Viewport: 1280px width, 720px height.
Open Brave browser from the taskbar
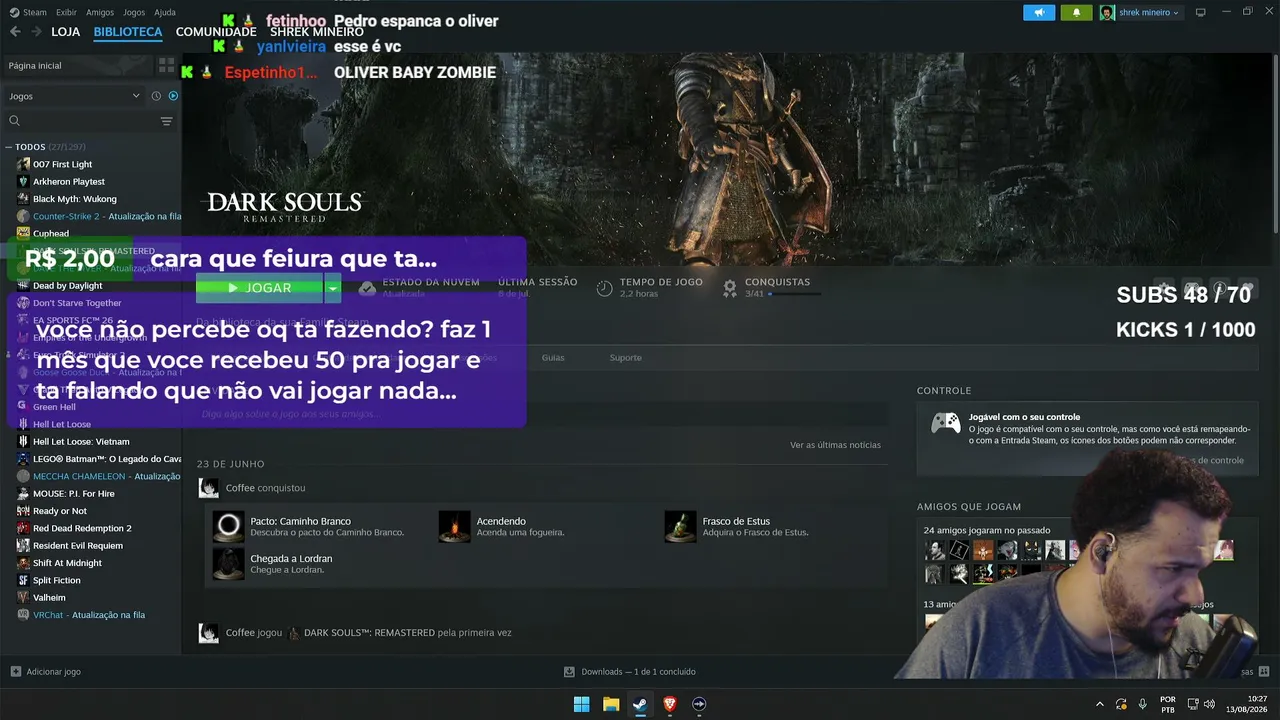click(x=670, y=704)
